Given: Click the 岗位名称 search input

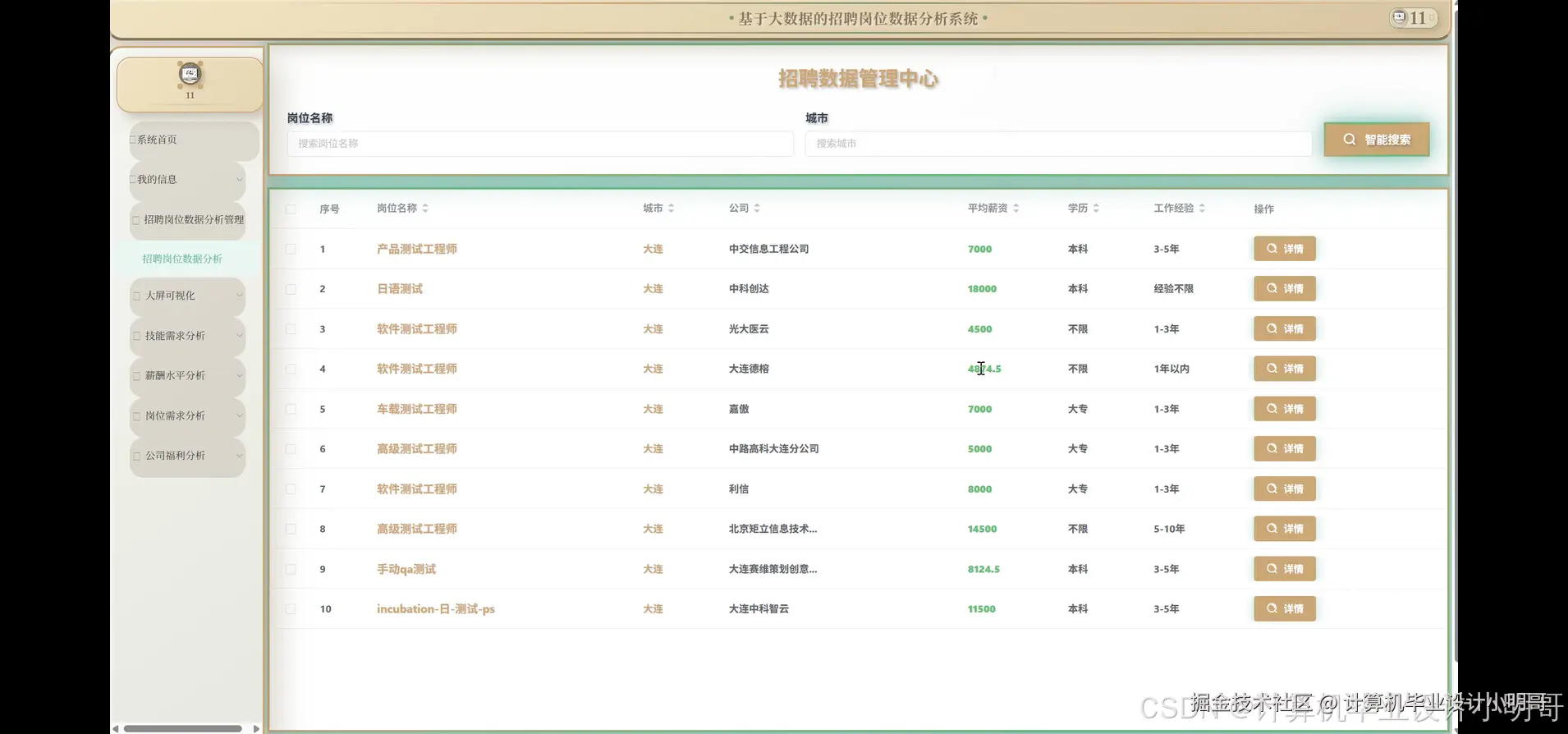Looking at the screenshot, I should coord(540,144).
